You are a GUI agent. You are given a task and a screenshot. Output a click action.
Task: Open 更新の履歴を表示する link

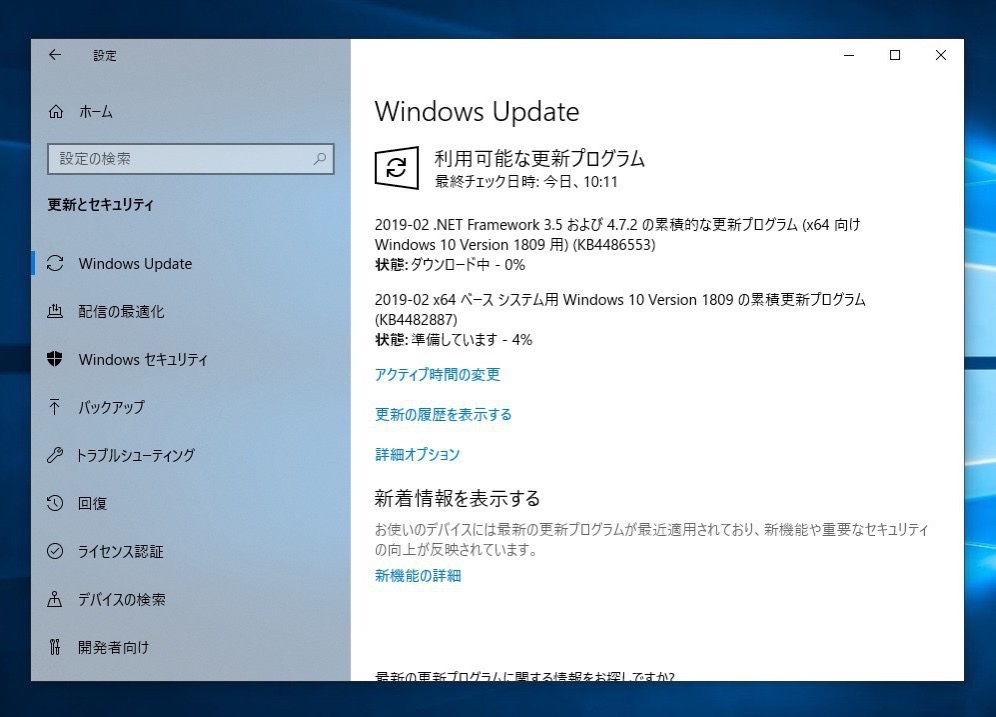click(443, 414)
